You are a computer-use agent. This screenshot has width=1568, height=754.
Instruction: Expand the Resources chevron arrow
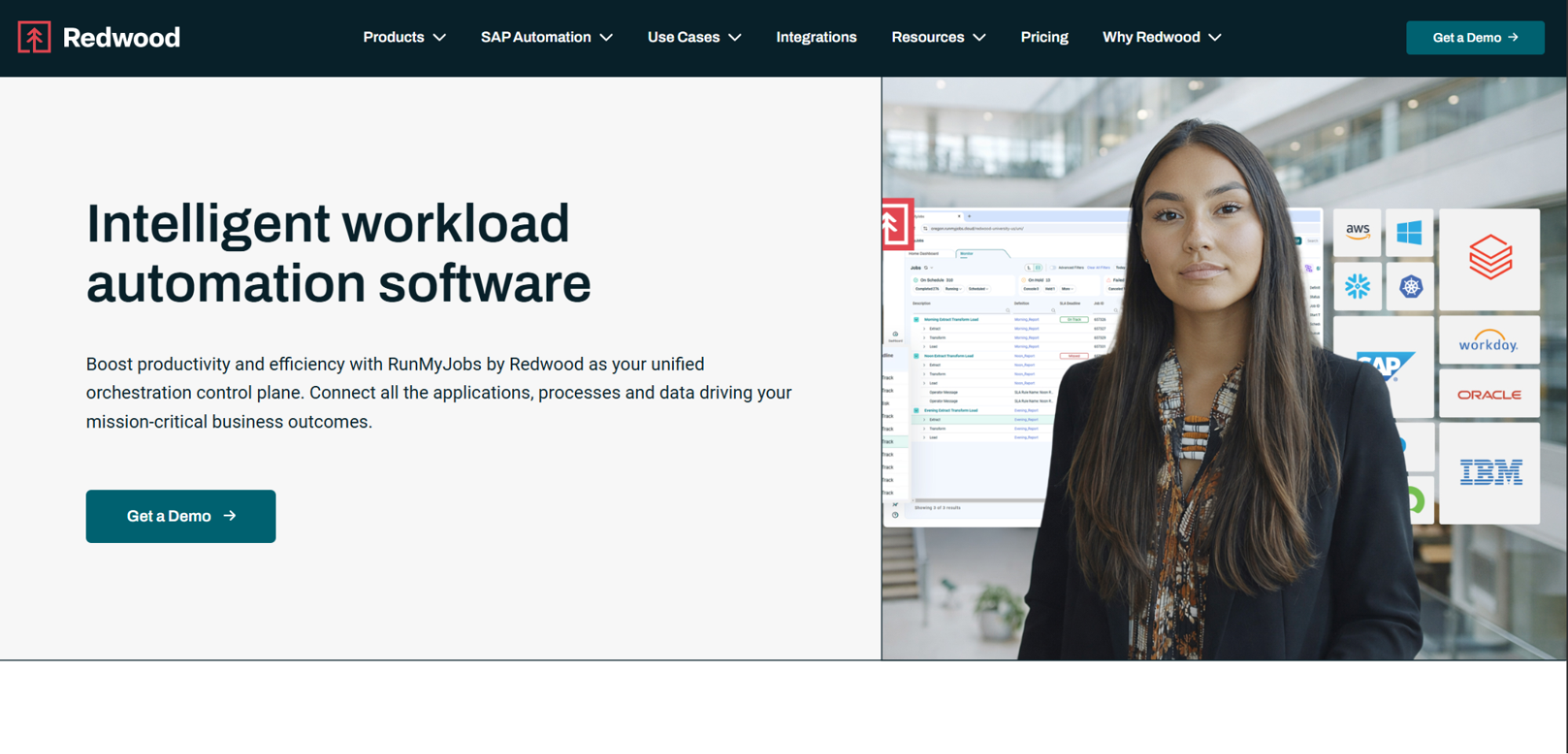980,38
